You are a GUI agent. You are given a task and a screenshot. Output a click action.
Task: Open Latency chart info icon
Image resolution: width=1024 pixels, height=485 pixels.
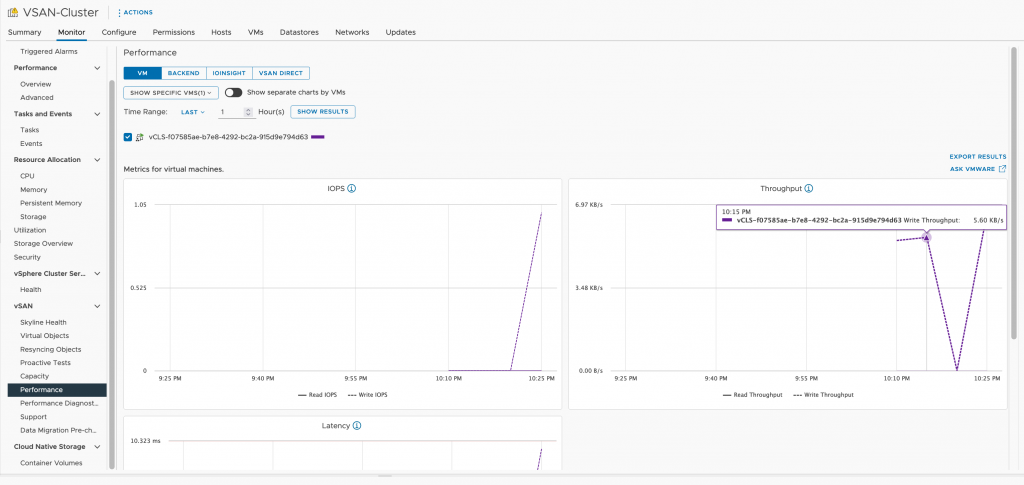pos(357,426)
